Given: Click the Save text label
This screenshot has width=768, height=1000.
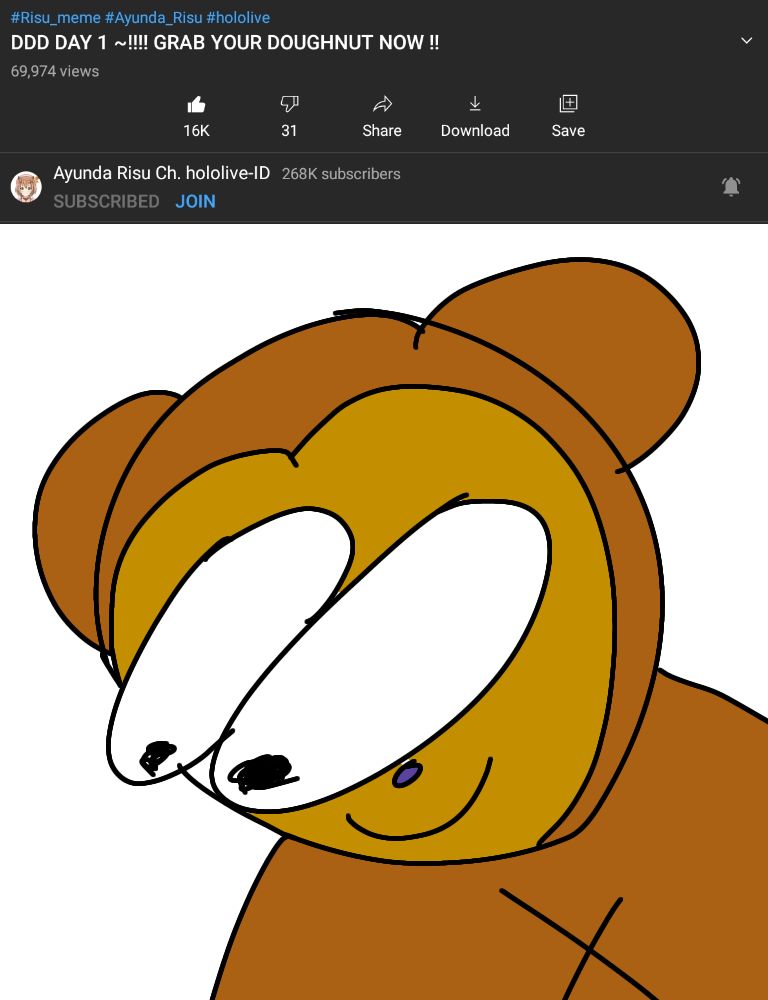Looking at the screenshot, I should click(568, 131).
